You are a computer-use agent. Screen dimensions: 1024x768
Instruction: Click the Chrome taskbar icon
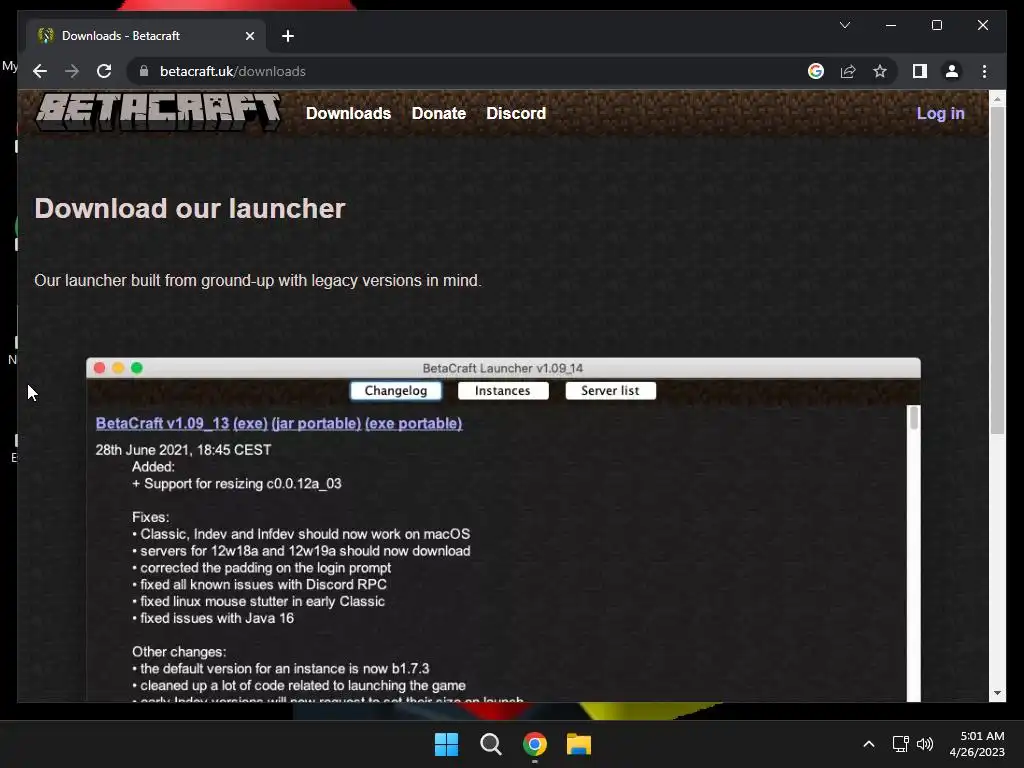click(534, 744)
